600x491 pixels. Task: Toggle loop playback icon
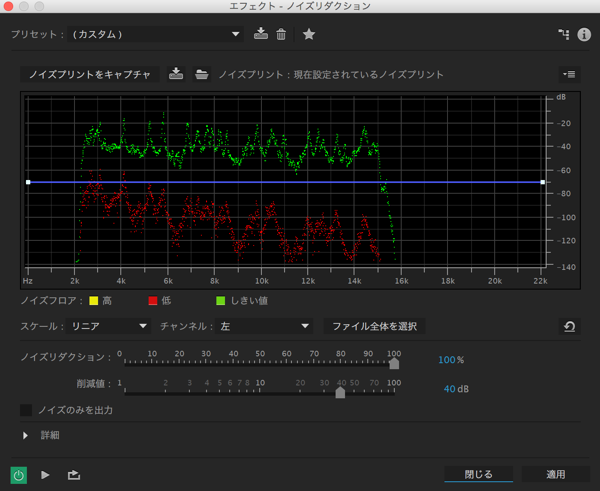pos(74,475)
